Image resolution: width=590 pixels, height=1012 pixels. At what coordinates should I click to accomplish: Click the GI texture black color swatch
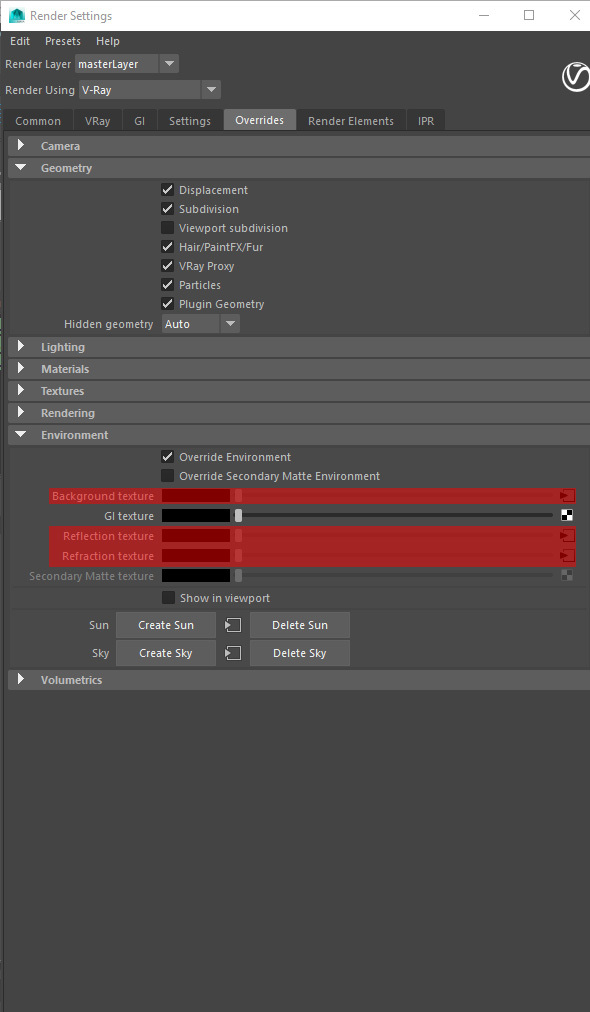pos(196,516)
